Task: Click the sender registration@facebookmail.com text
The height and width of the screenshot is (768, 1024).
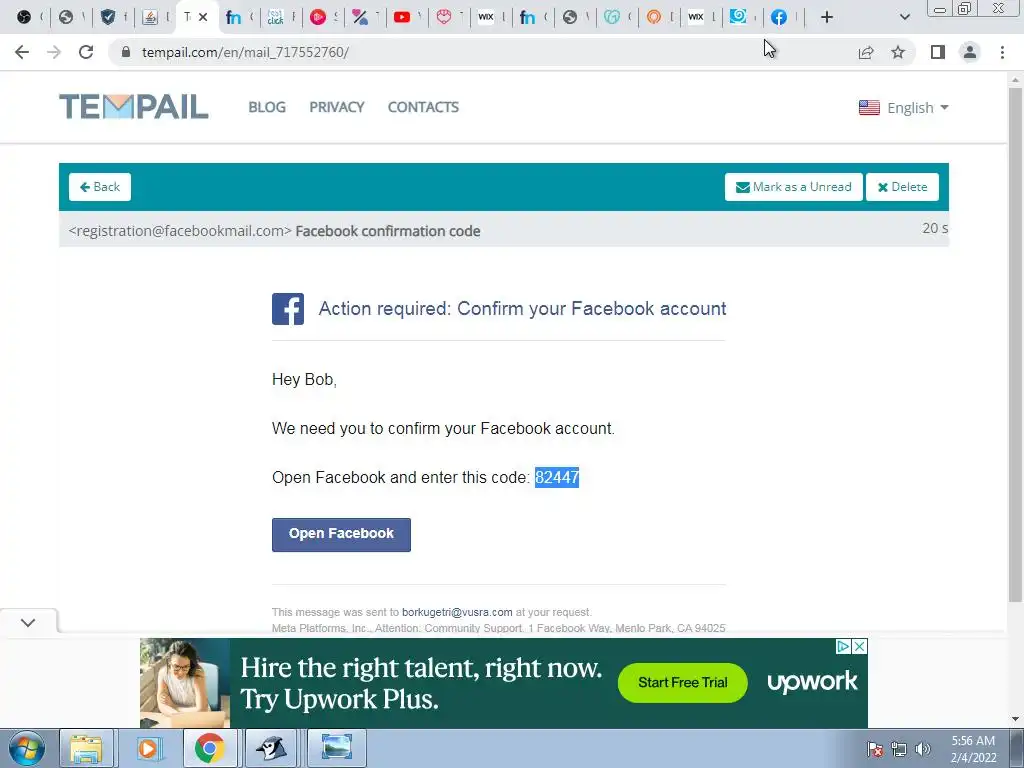Action: tap(180, 231)
